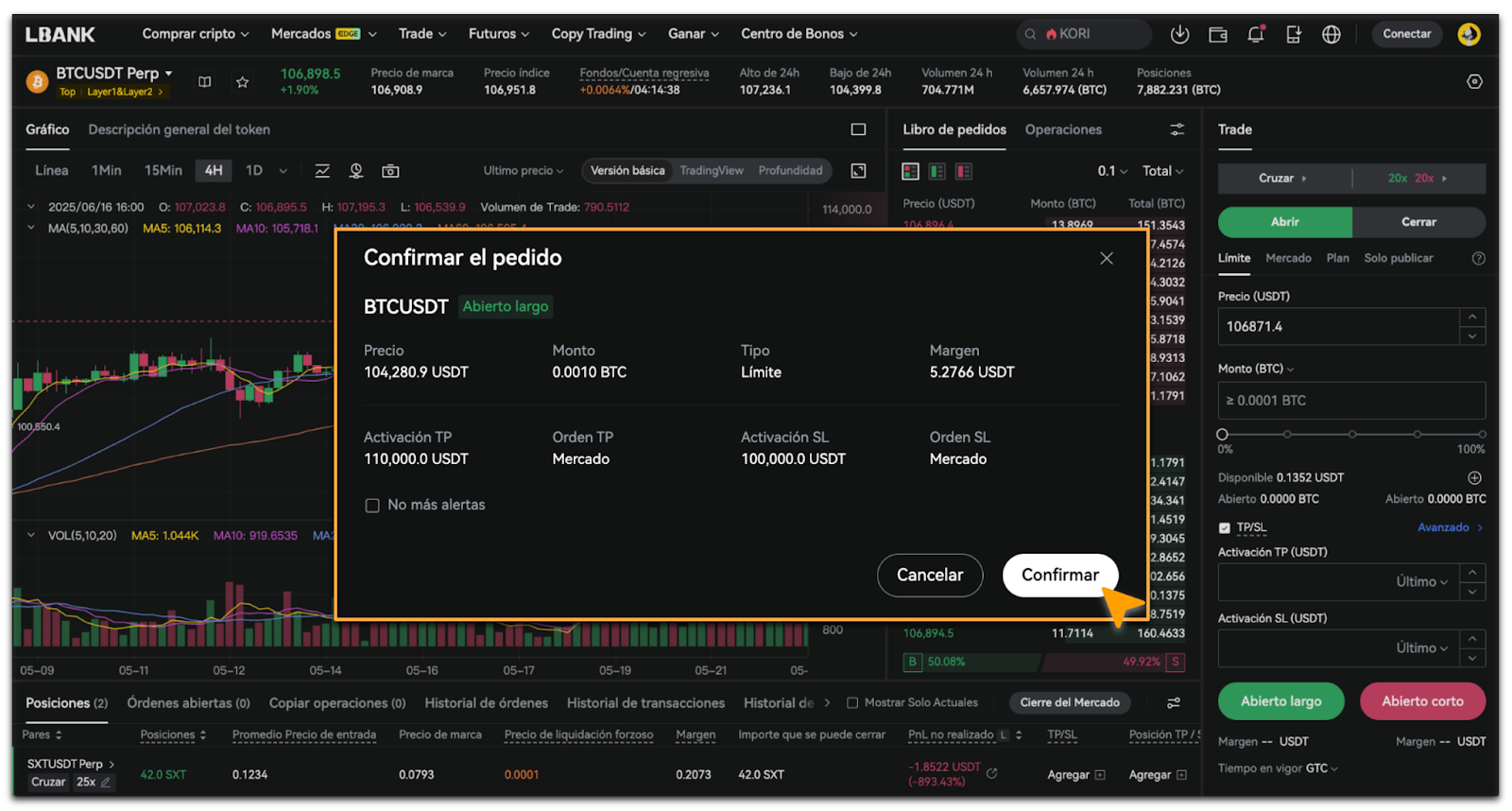Toggle Mostrar Solo Actuales checkbox
This screenshot has height=811, width=1512.
point(852,703)
